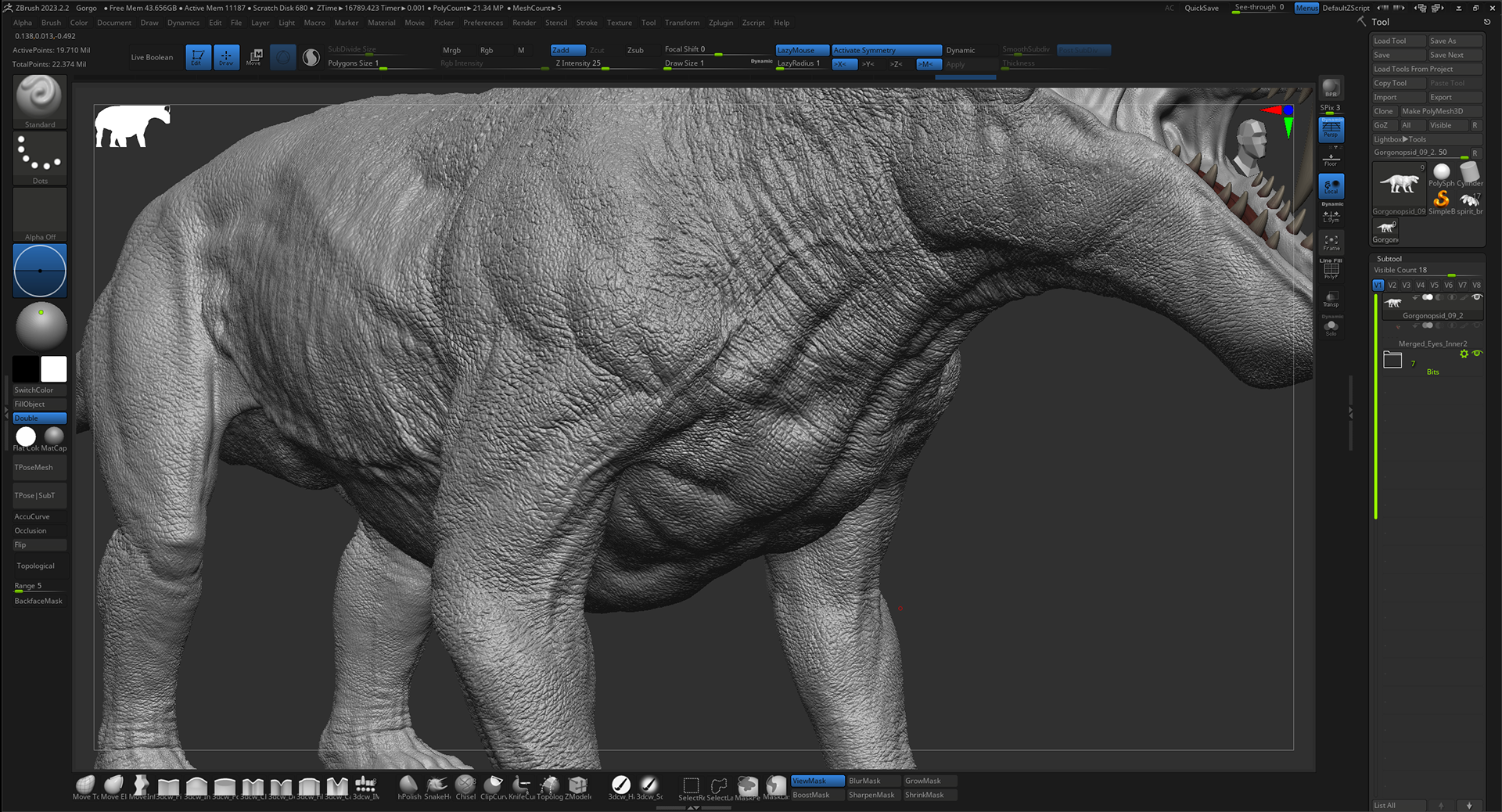The height and width of the screenshot is (812, 1502).
Task: Click the BPR render icon
Action: [1331, 88]
